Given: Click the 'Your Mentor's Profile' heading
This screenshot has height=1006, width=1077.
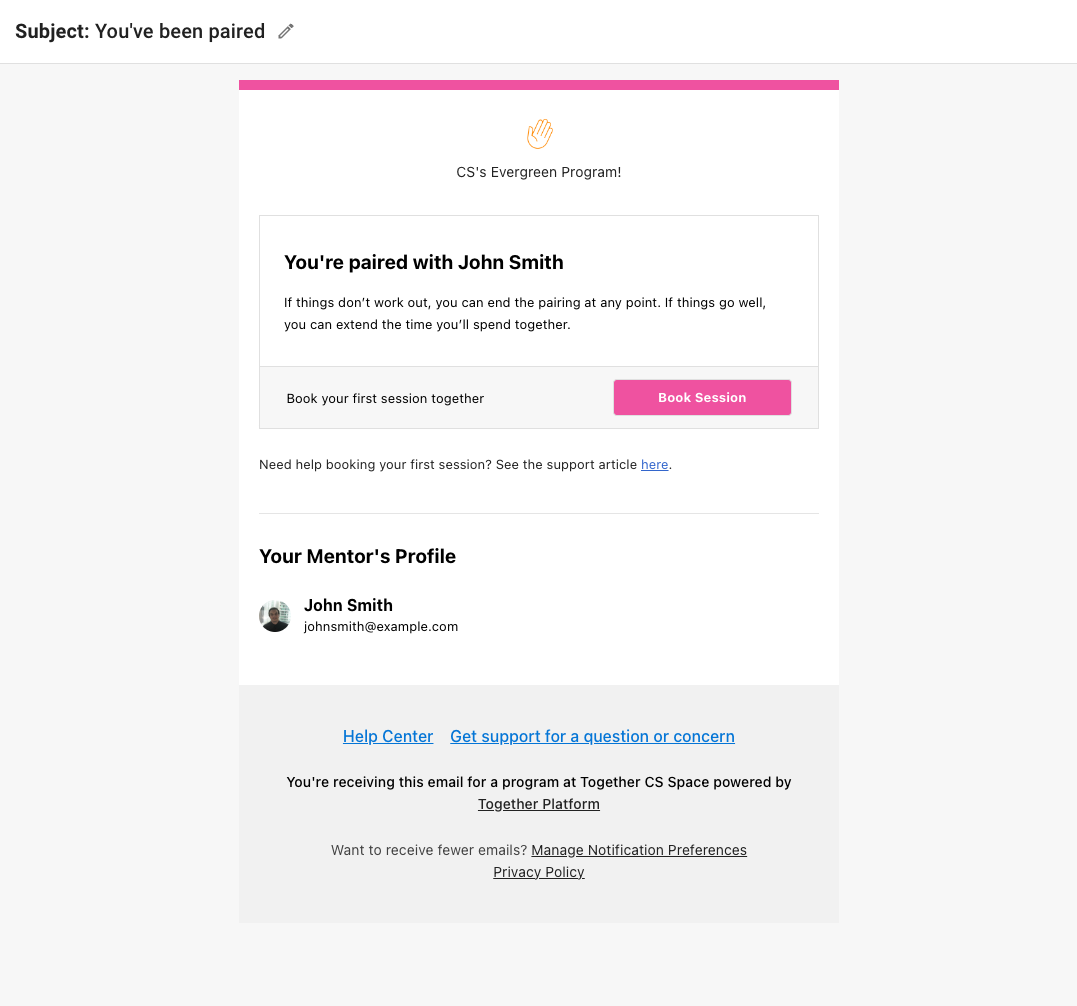Looking at the screenshot, I should [357, 556].
